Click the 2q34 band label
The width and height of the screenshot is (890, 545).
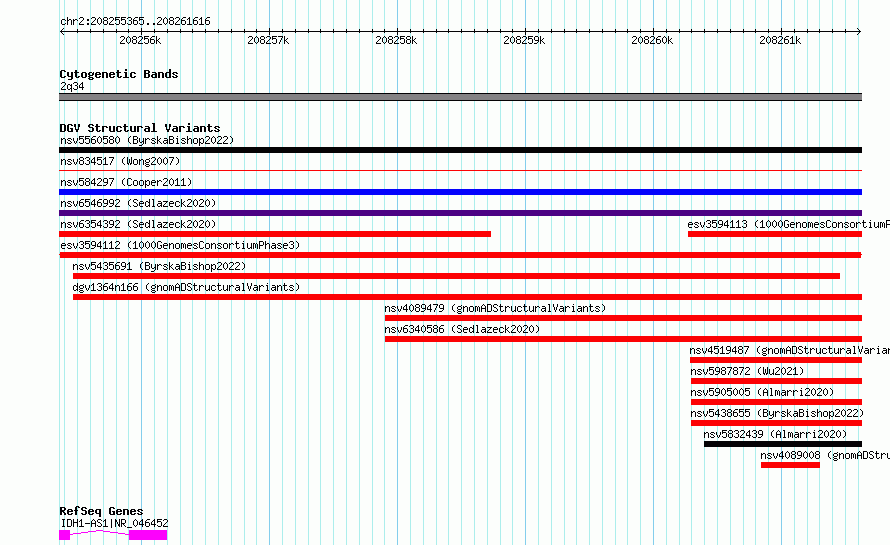pos(72,86)
